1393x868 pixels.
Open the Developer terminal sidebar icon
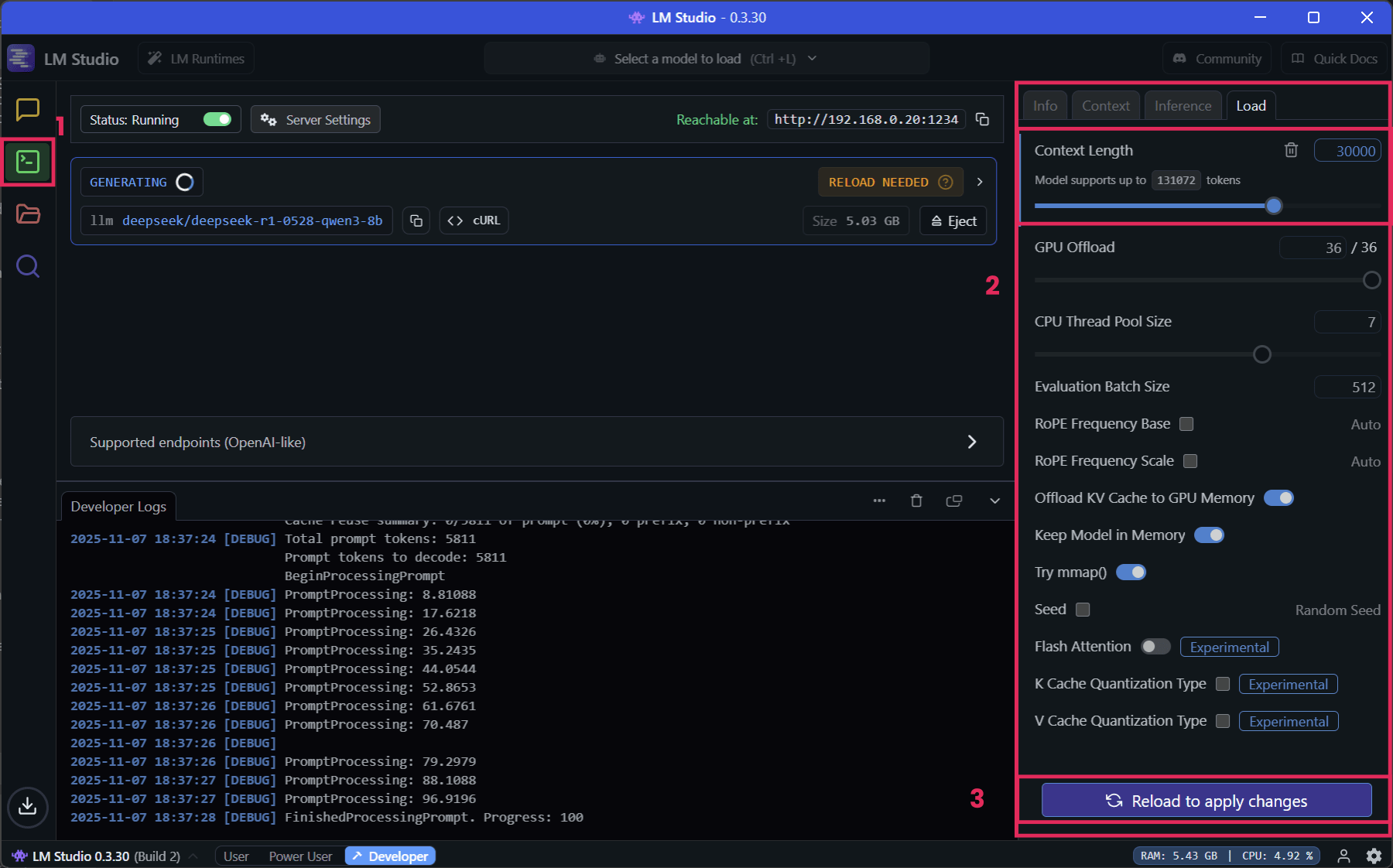[28, 162]
